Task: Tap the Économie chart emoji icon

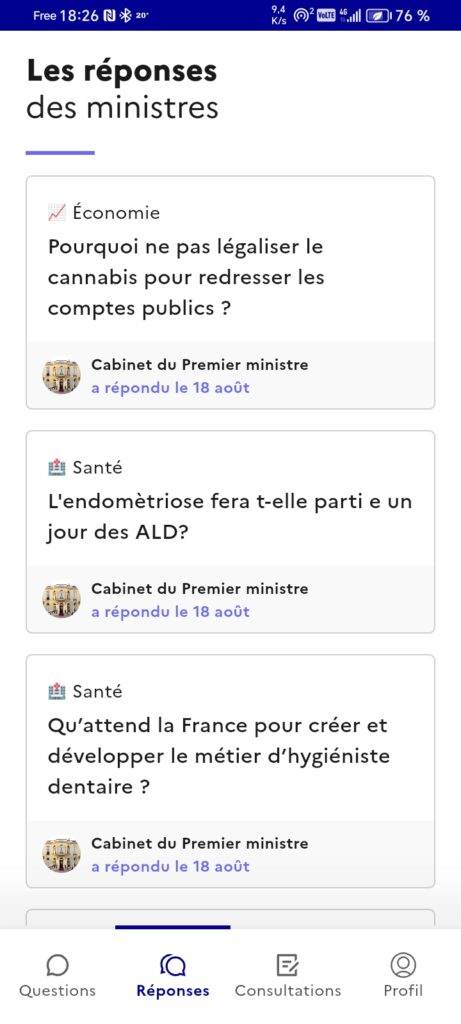Action: click(x=57, y=212)
